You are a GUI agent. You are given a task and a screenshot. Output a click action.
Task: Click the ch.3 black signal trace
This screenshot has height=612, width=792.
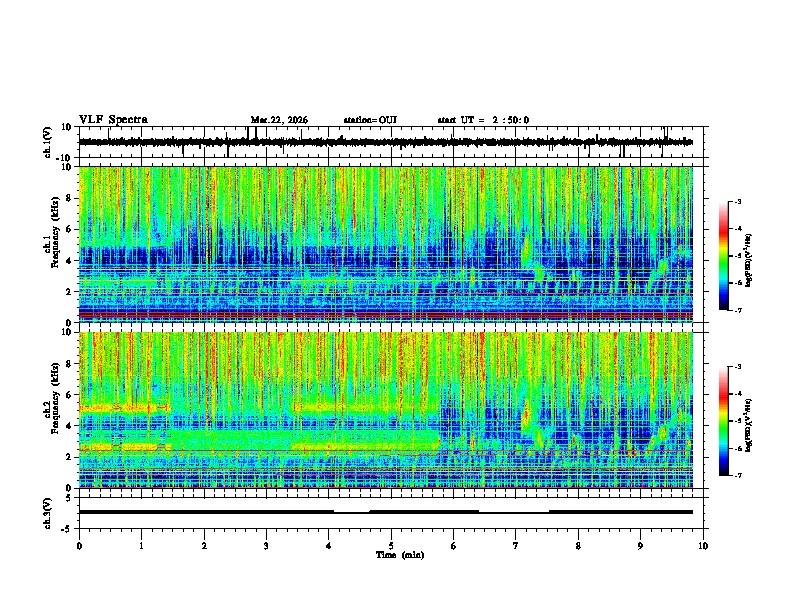pyautogui.click(x=385, y=512)
